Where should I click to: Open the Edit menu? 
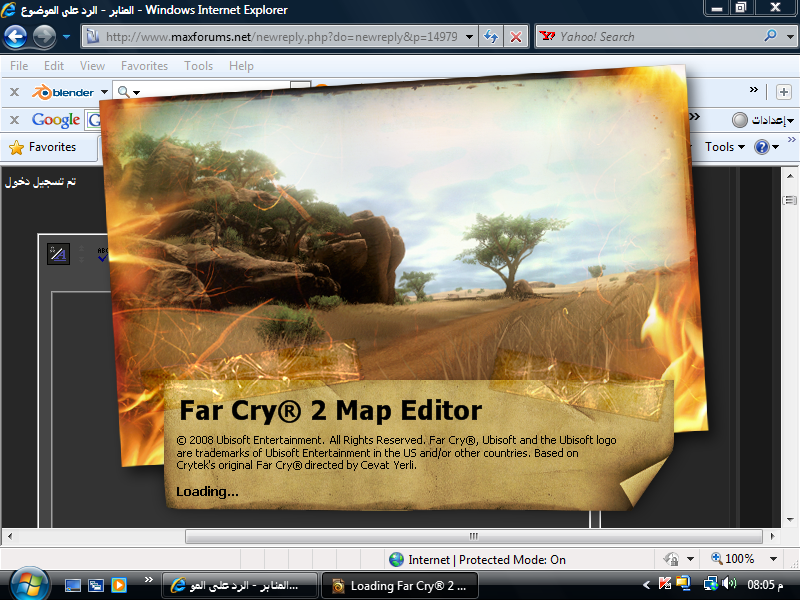point(54,66)
